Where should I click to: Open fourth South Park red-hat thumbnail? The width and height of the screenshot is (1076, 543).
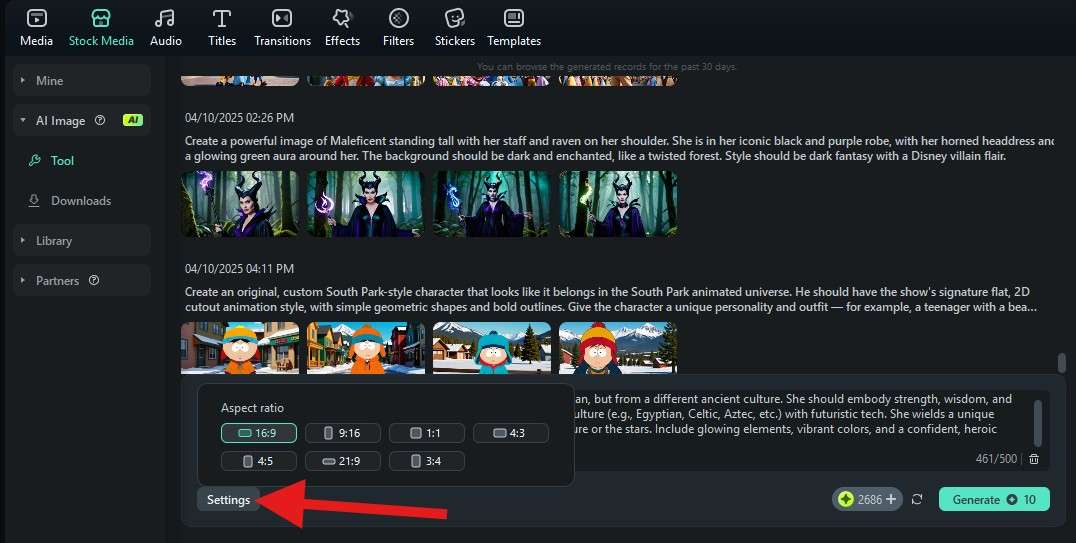pos(618,348)
